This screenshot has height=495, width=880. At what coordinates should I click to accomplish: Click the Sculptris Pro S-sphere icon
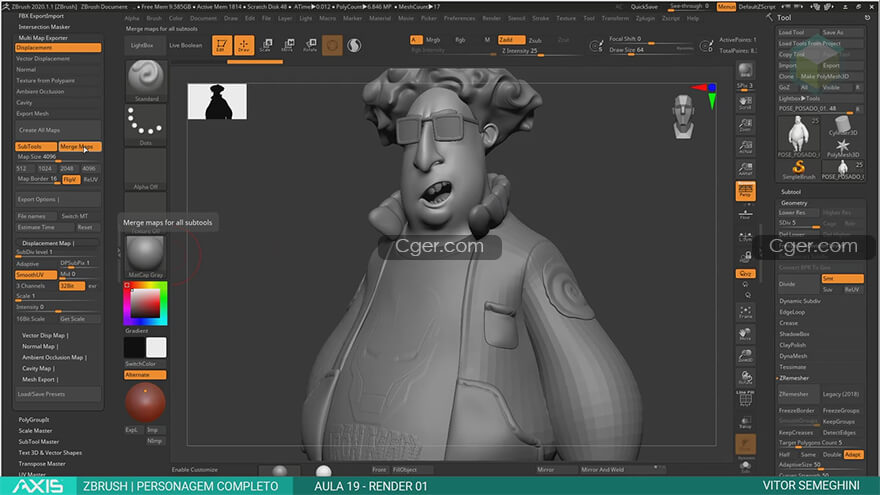tap(354, 45)
